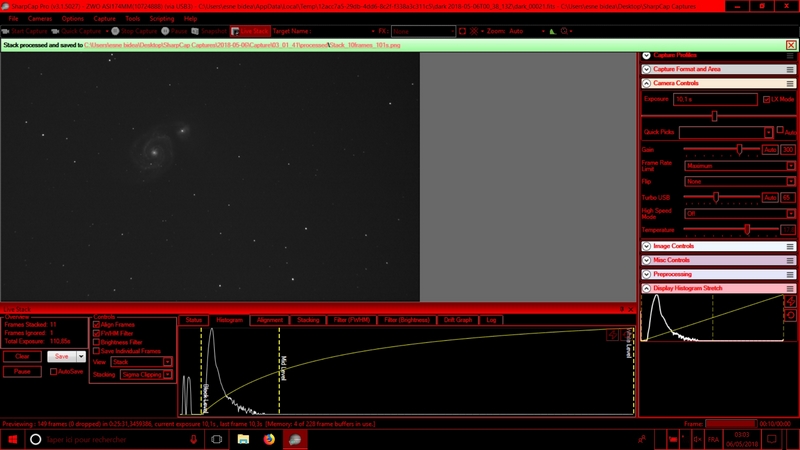Click the Pause button in Live Stack

(22, 371)
